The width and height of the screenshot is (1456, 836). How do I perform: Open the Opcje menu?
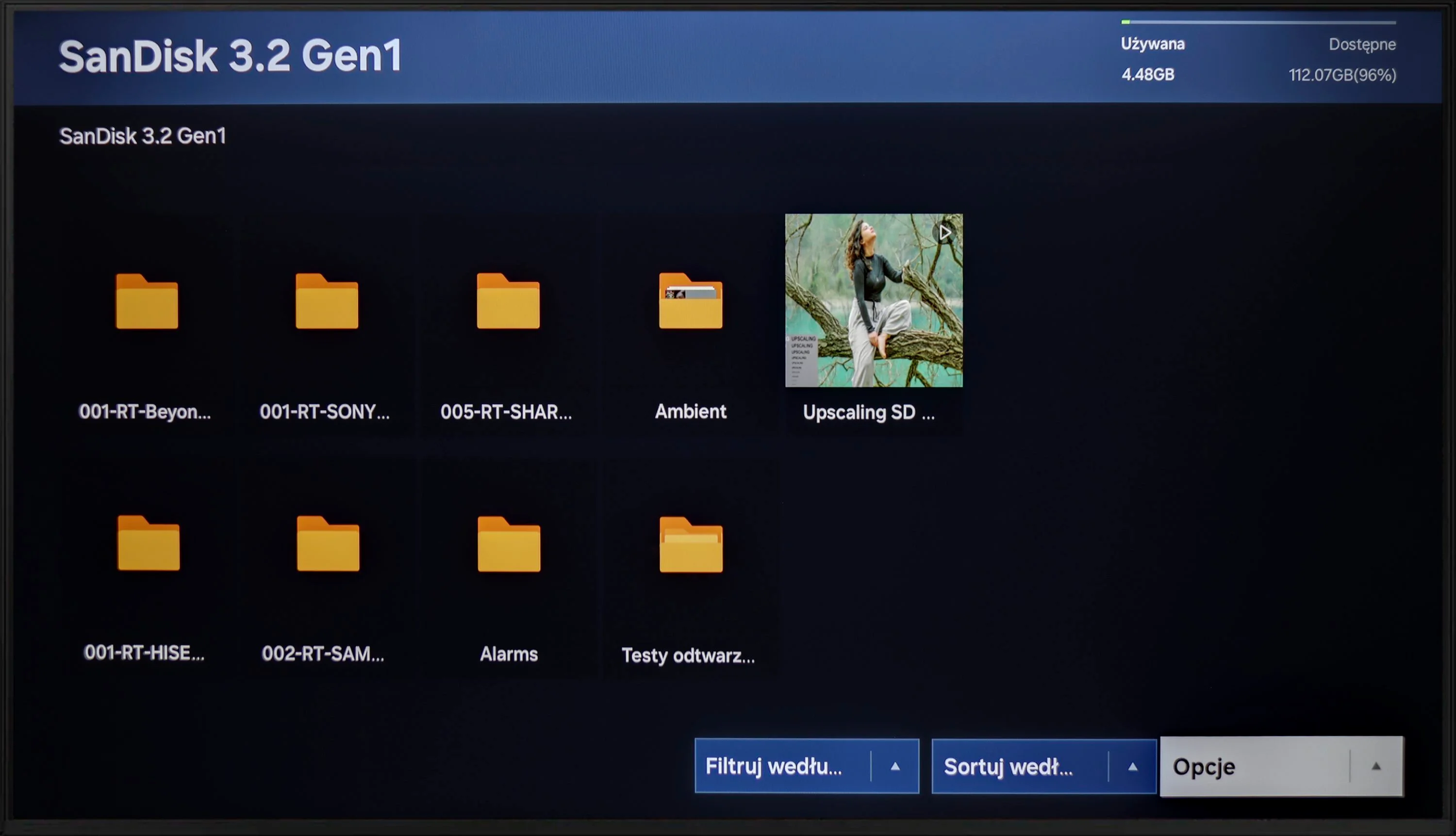(x=1281, y=767)
